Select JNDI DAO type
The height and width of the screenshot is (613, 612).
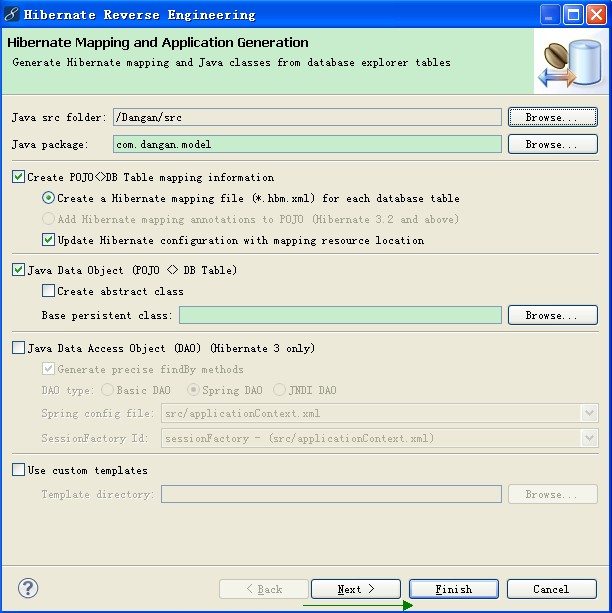tap(279, 390)
